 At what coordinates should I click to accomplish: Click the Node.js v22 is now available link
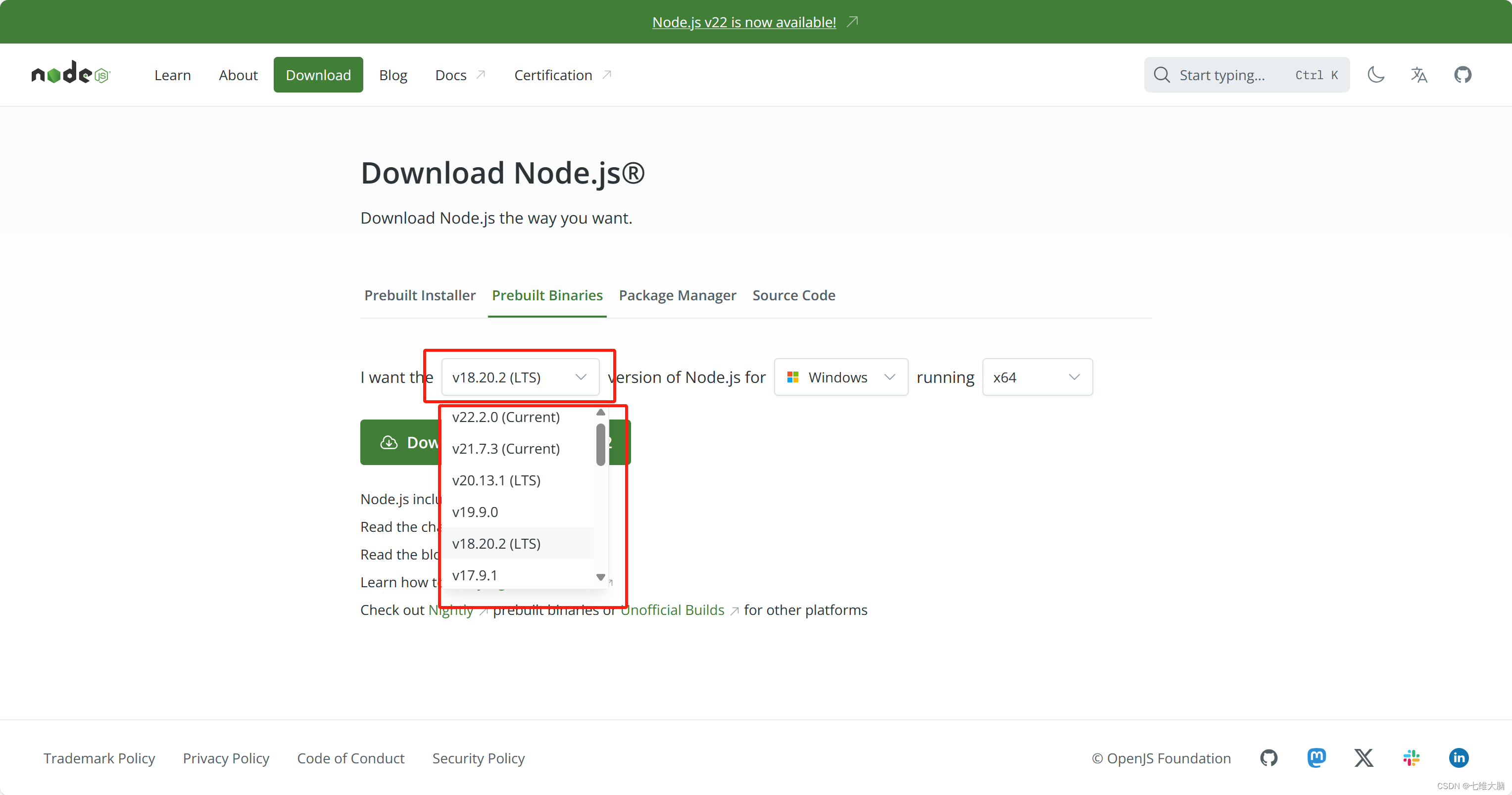pyautogui.click(x=744, y=22)
